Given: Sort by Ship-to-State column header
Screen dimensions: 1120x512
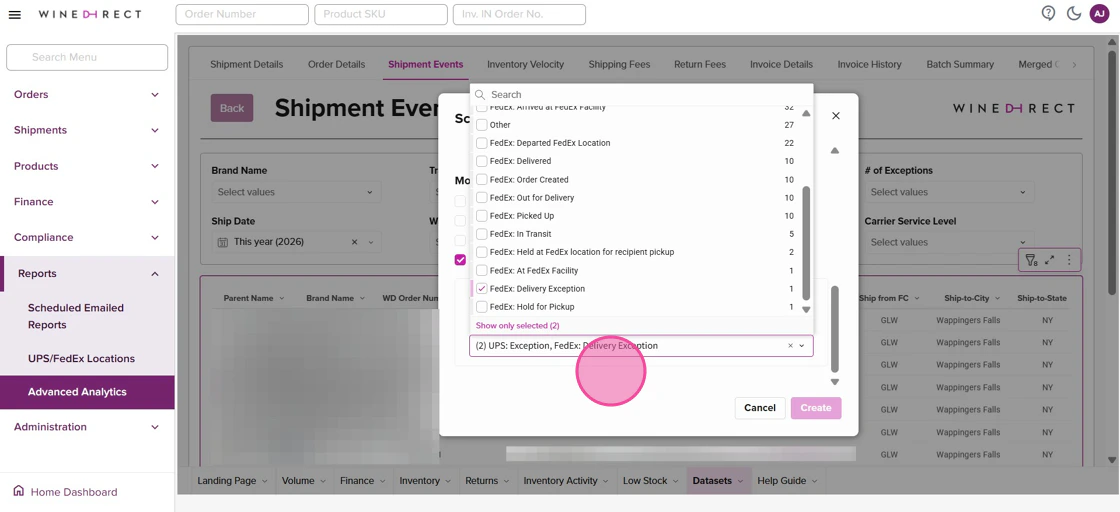Looking at the screenshot, I should (1042, 298).
